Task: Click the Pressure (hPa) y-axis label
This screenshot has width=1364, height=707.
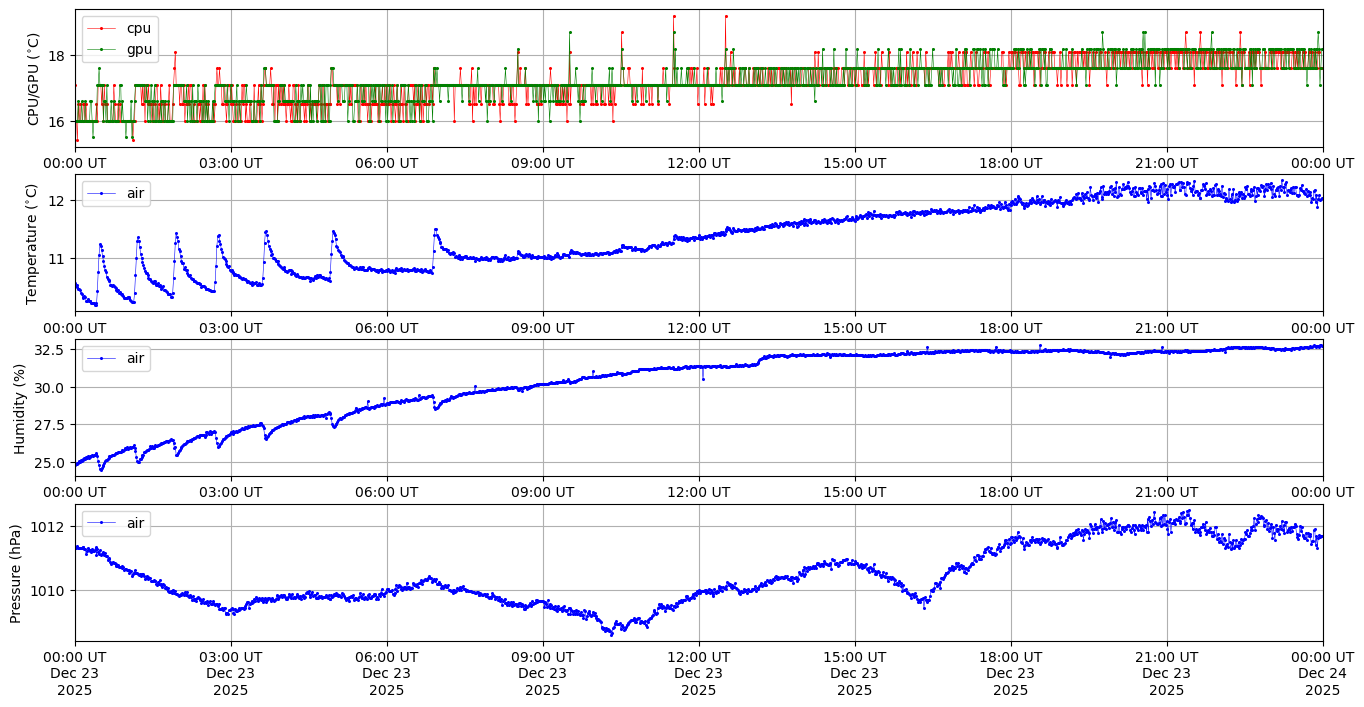Action: pyautogui.click(x=15, y=573)
